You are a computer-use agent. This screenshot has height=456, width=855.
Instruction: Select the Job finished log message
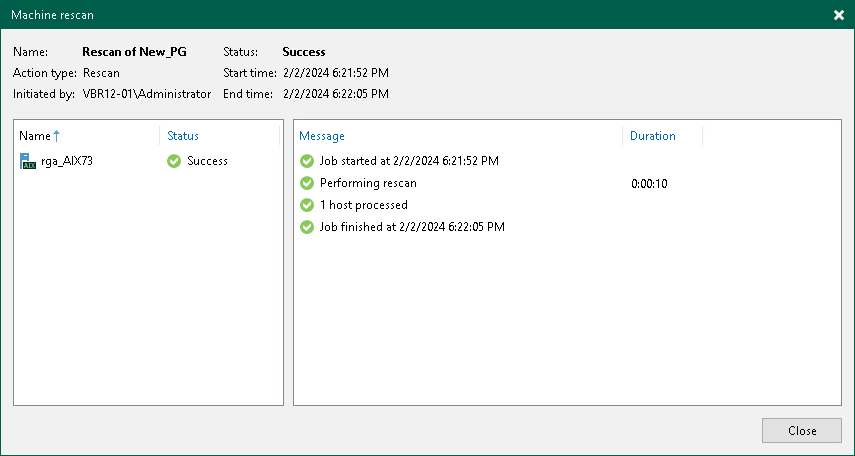pos(412,227)
